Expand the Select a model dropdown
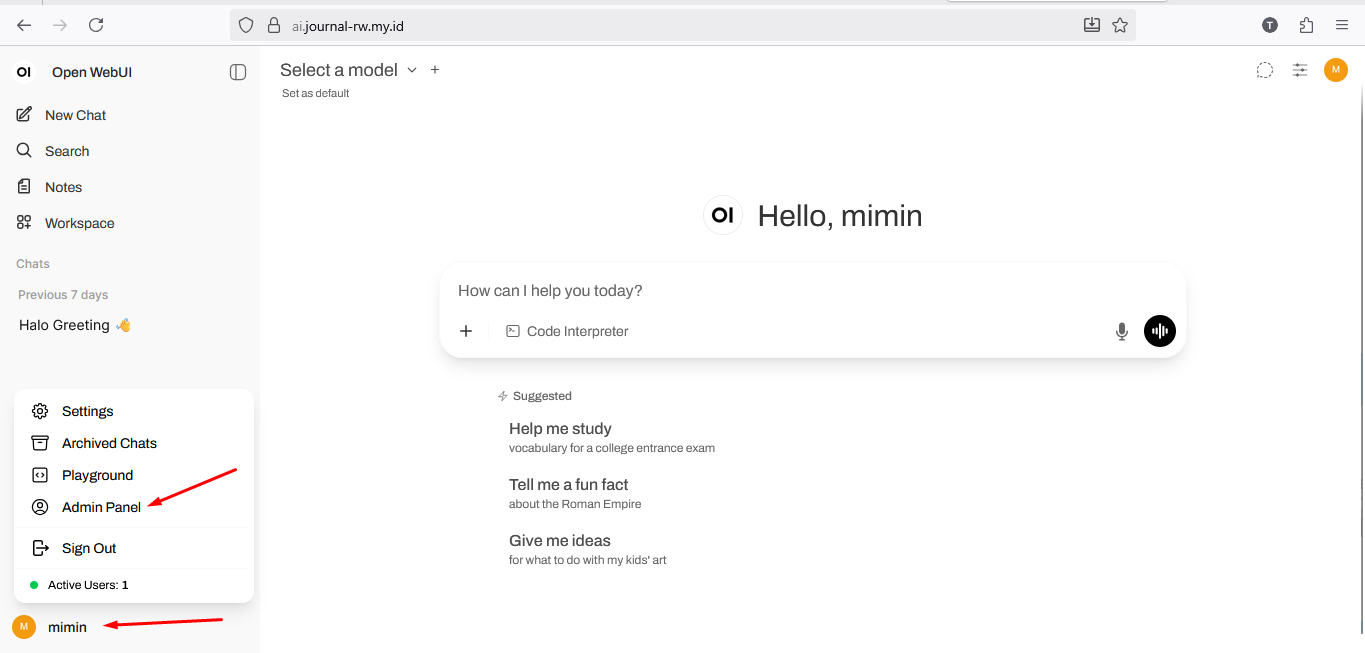This screenshot has height=653, width=1365. pyautogui.click(x=348, y=70)
